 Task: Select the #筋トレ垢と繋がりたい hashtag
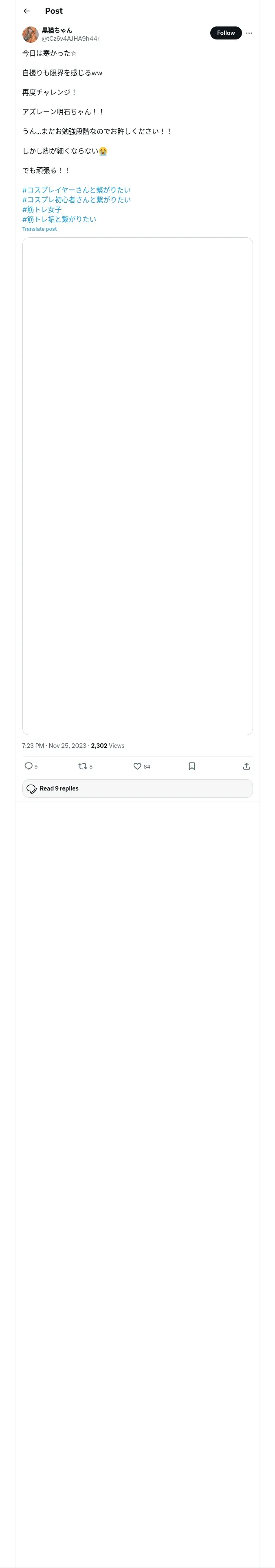pyautogui.click(x=59, y=219)
